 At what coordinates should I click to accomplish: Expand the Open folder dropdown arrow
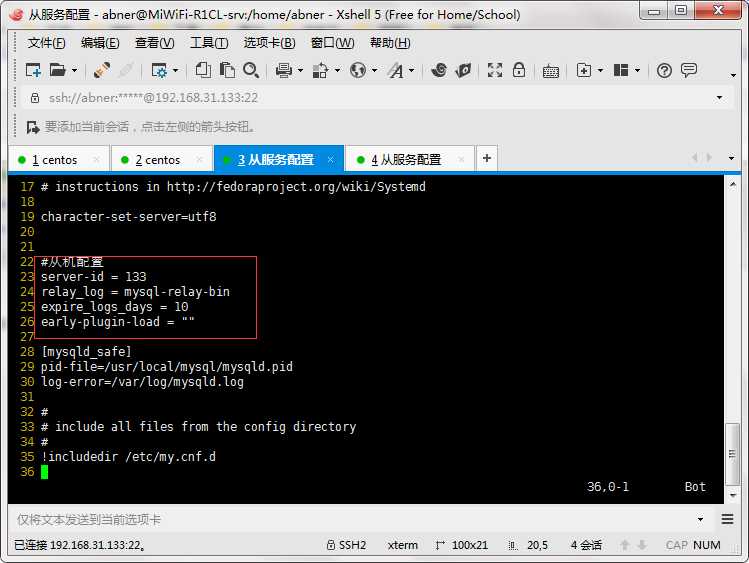tap(75, 71)
